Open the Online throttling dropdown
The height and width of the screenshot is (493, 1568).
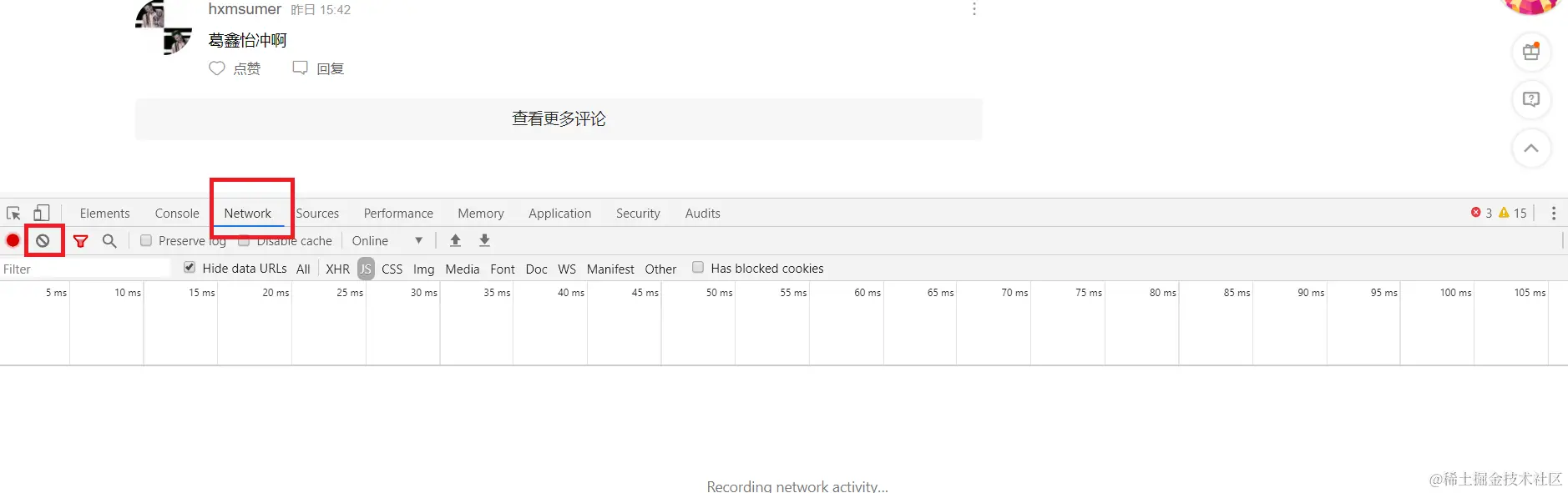[387, 240]
